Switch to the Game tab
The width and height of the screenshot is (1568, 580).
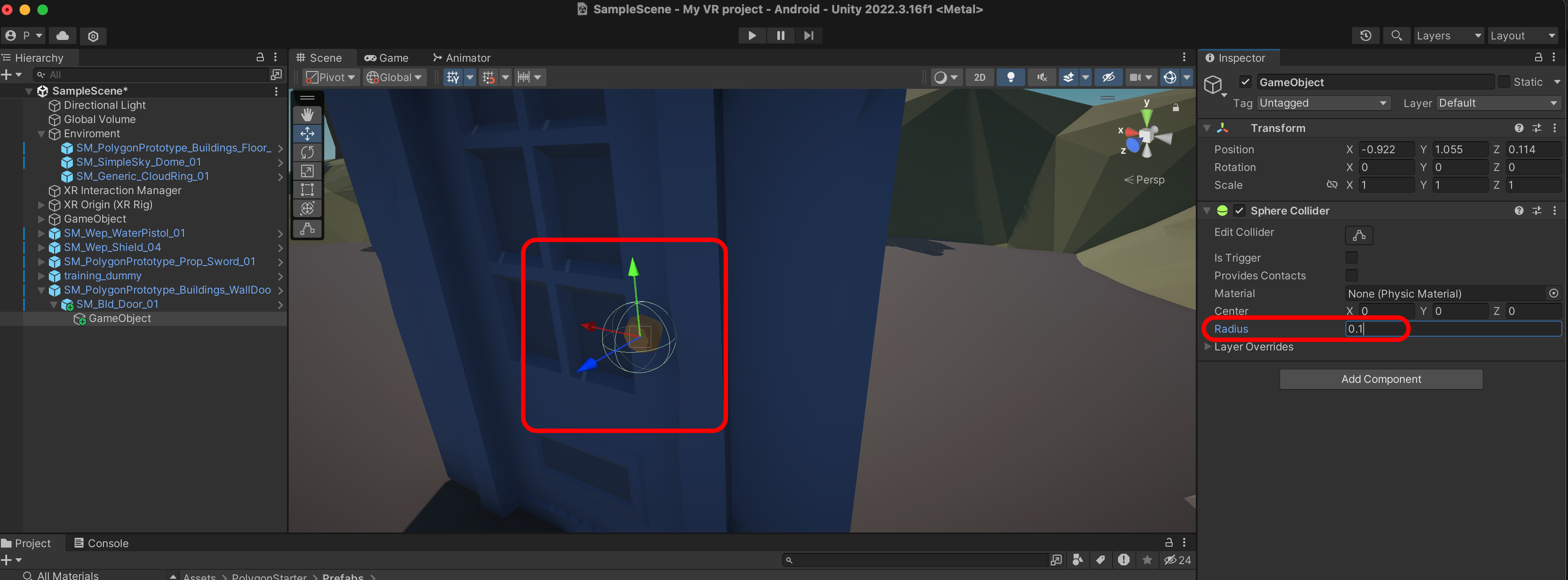coord(386,58)
